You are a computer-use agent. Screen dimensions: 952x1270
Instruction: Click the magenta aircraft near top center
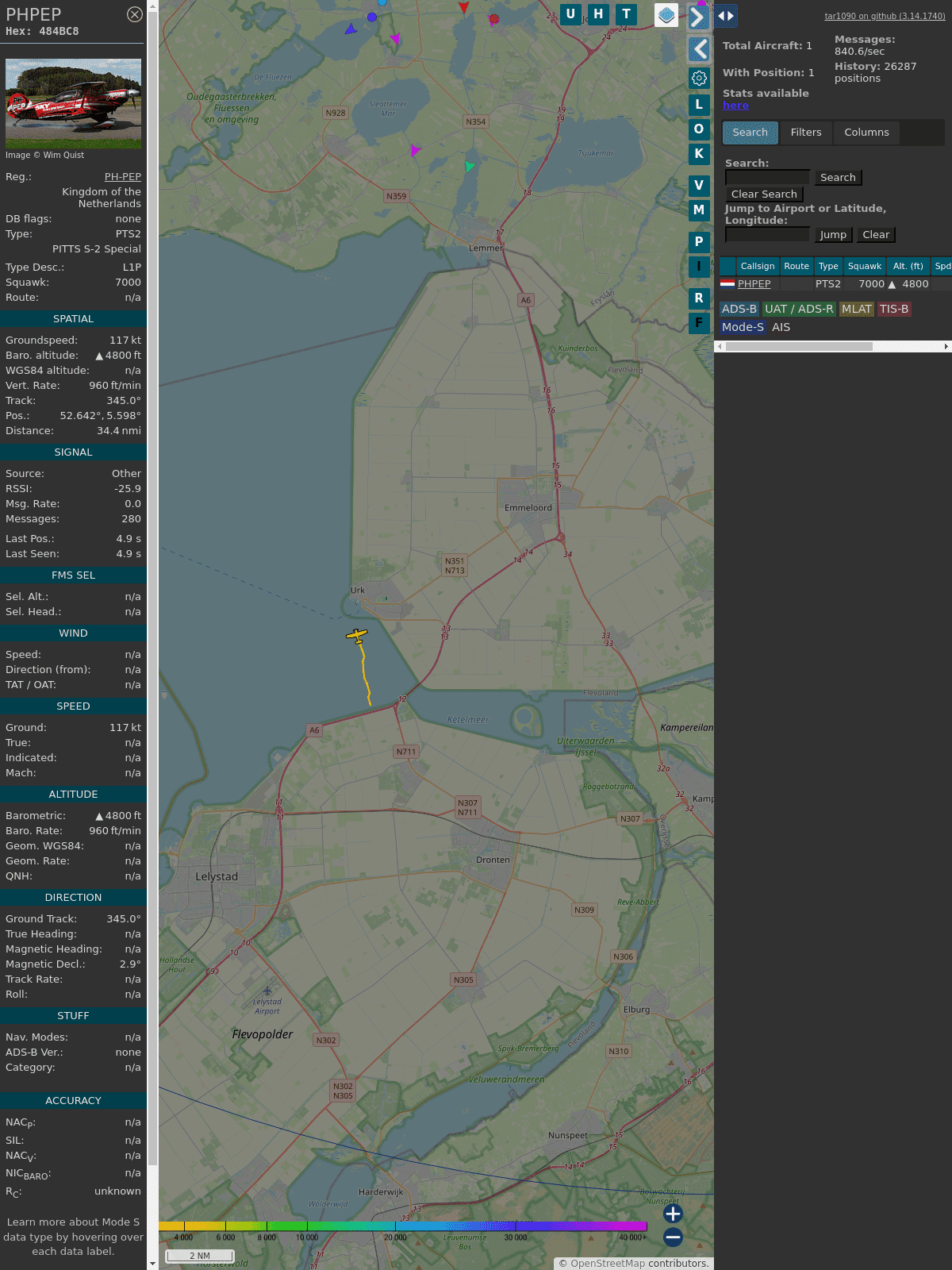tap(395, 38)
